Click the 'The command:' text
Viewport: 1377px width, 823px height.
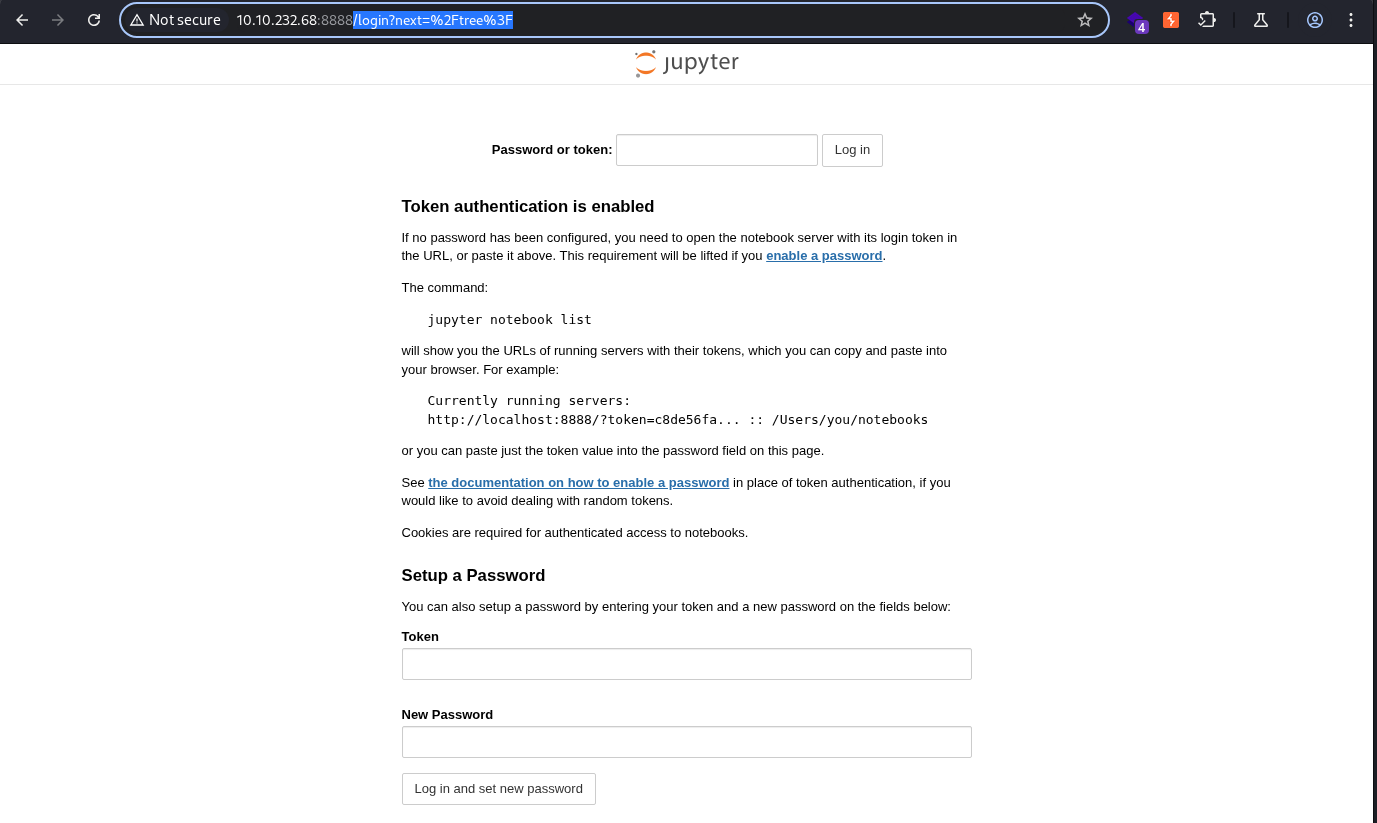(445, 288)
